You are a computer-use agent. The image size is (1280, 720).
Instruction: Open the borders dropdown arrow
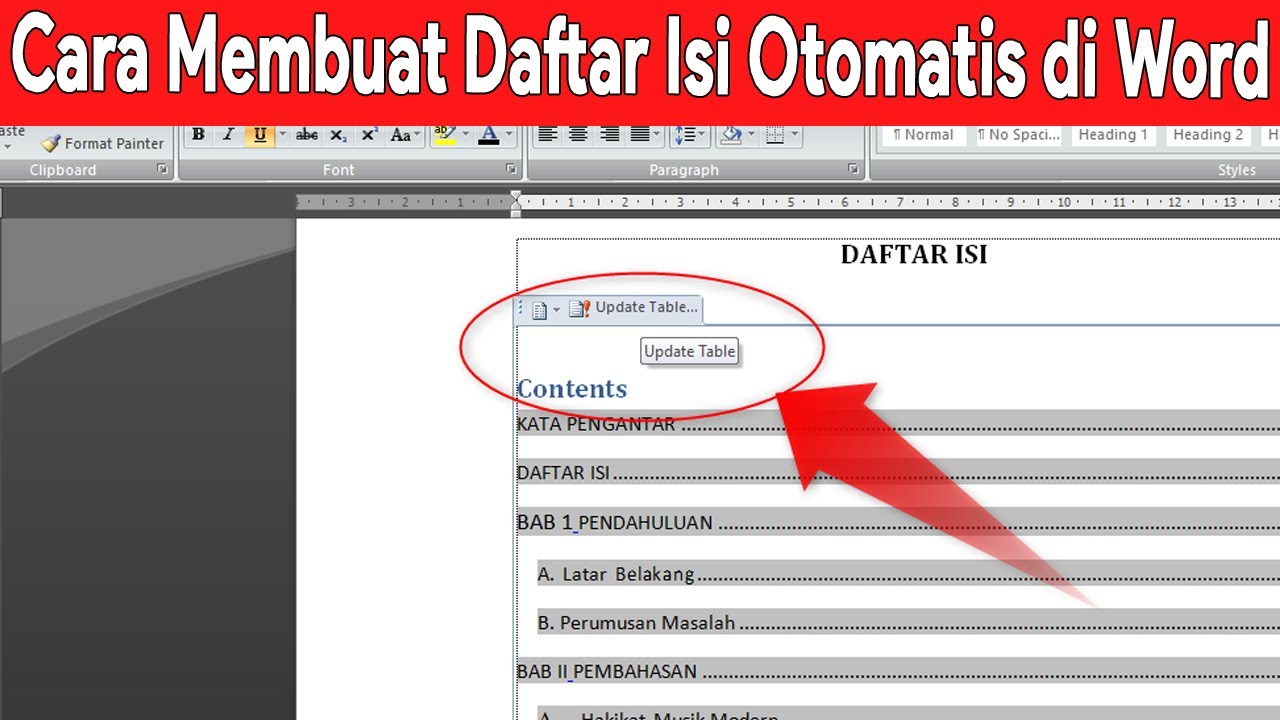coord(793,135)
